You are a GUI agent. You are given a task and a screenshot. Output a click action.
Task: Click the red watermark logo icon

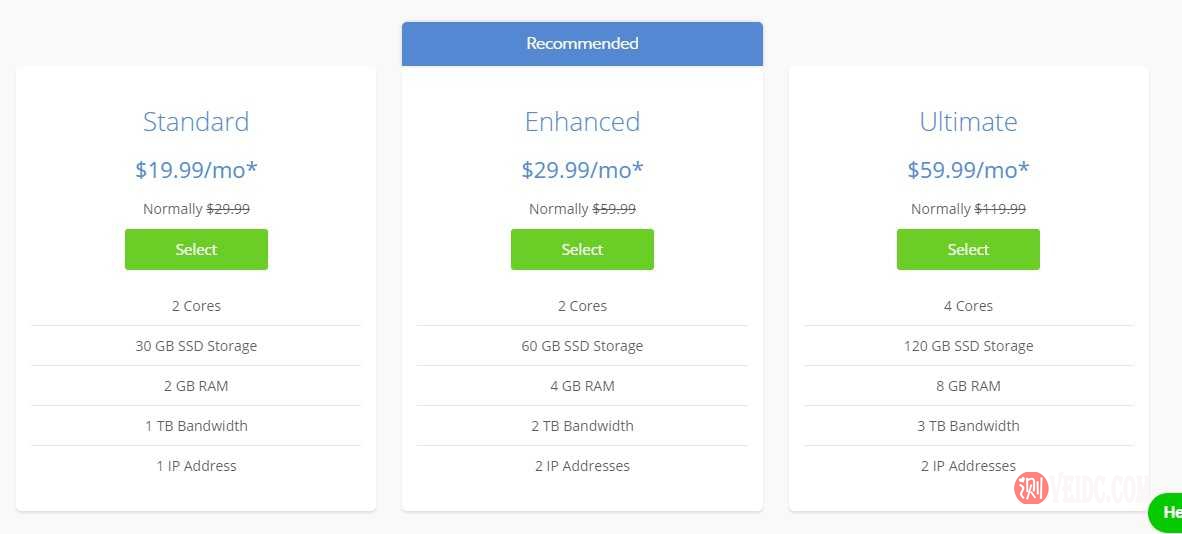tap(1031, 488)
